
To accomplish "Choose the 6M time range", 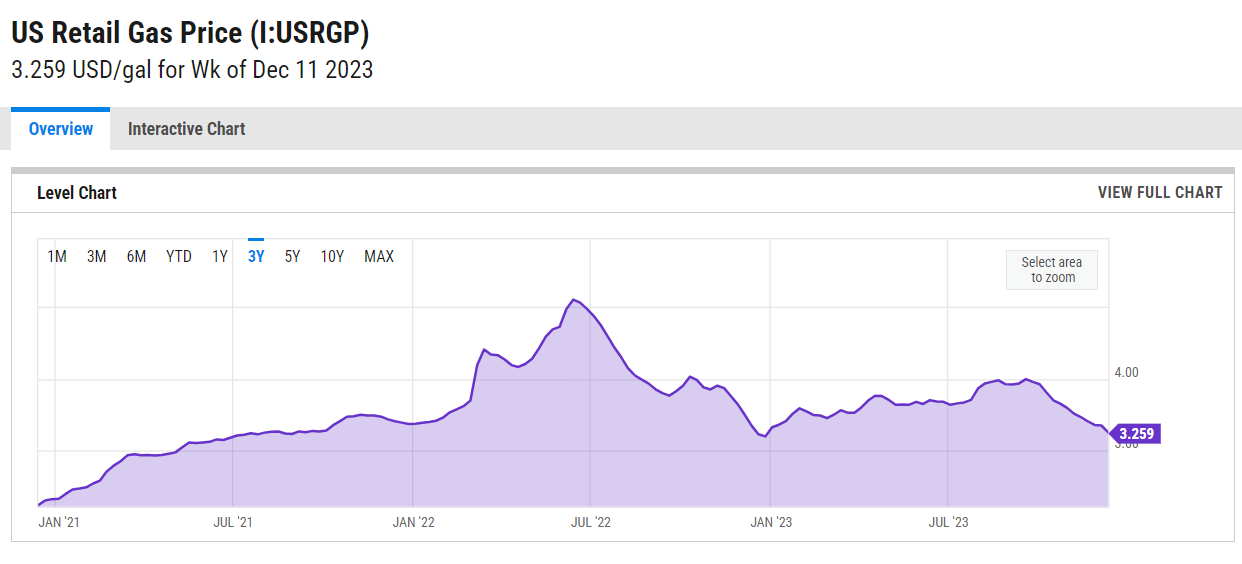I will (x=136, y=257).
